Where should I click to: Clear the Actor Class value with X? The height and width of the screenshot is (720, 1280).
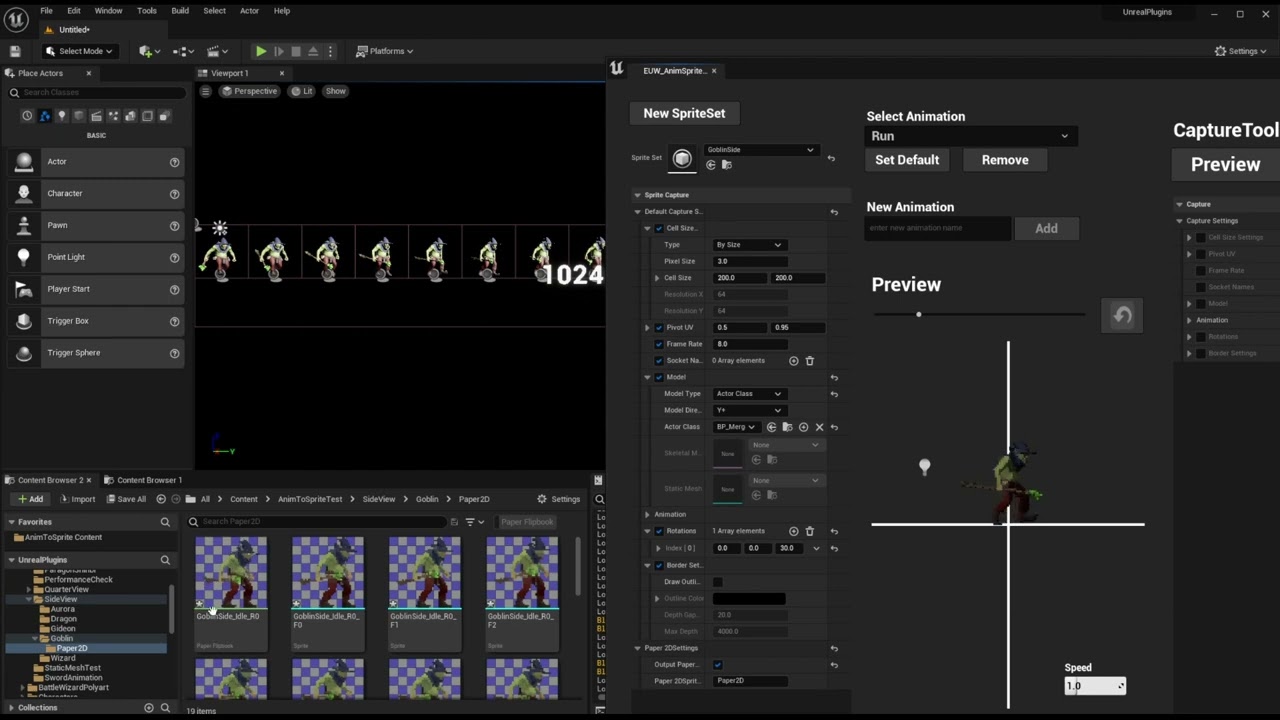click(x=820, y=427)
